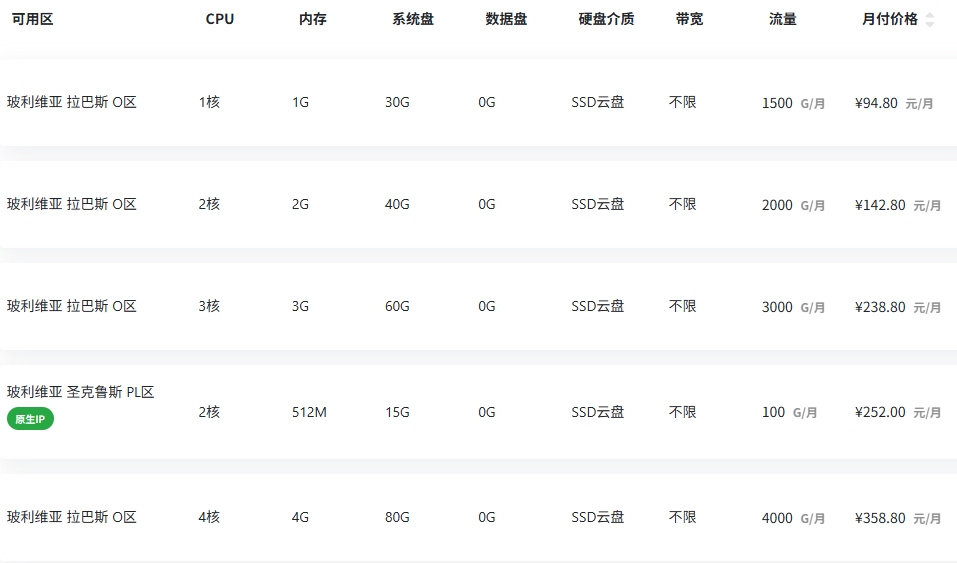Viewport: 957px width, 563px height.
Task: Click the 512M memory cell
Action: [309, 412]
